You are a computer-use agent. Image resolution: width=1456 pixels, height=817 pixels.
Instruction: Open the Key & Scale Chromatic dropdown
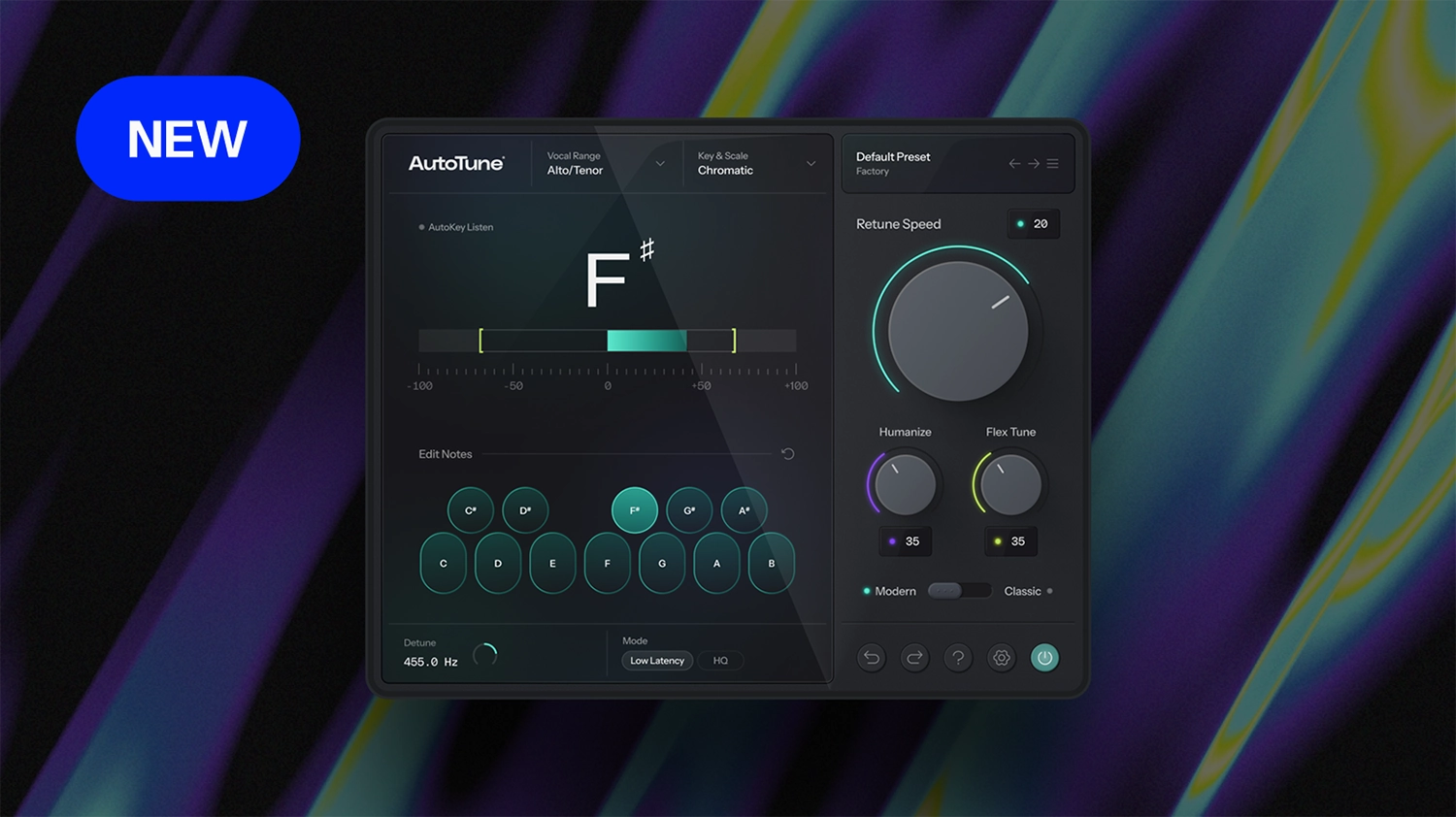click(x=755, y=164)
